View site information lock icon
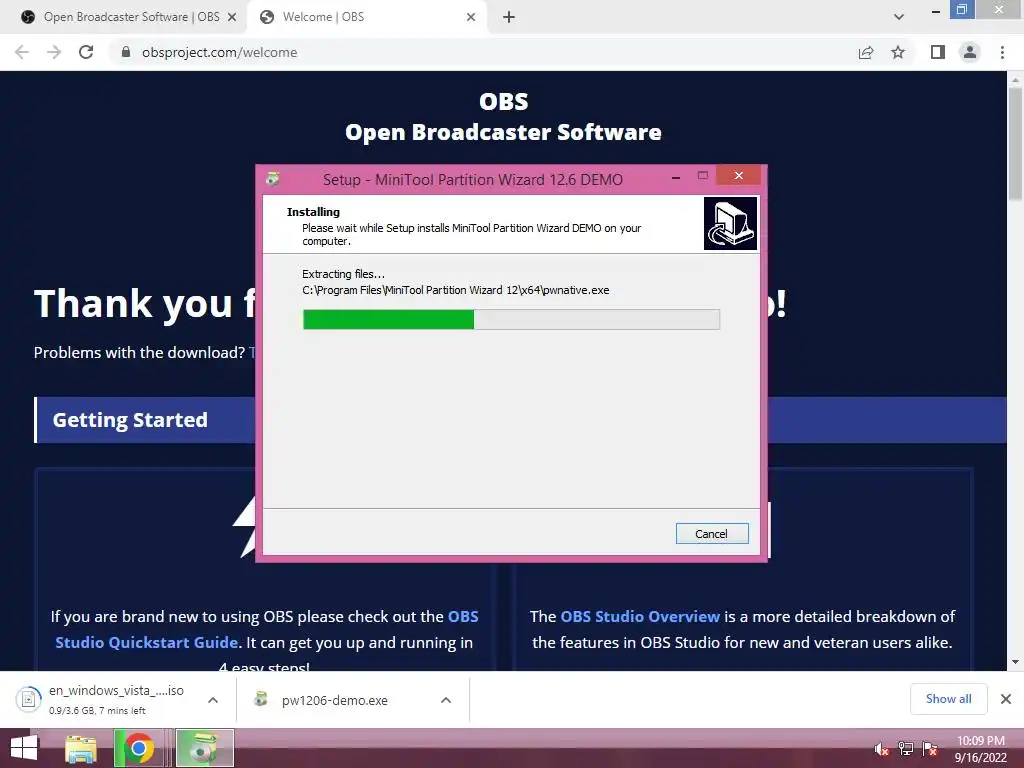The image size is (1024, 768). [x=126, y=52]
